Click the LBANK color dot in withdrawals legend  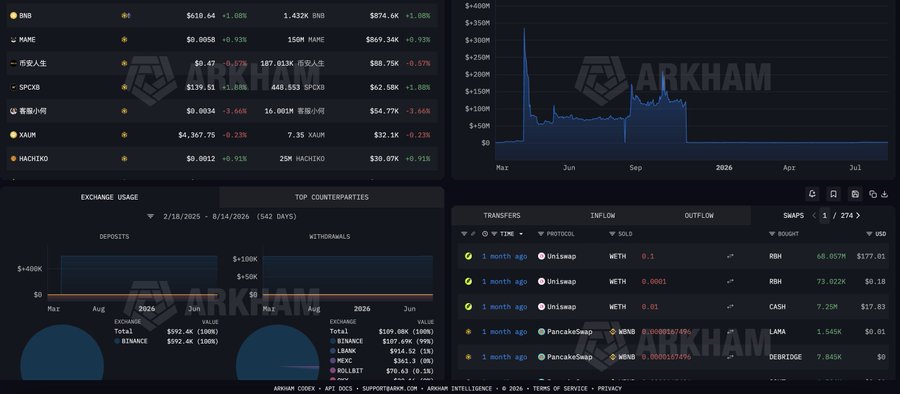click(x=333, y=350)
